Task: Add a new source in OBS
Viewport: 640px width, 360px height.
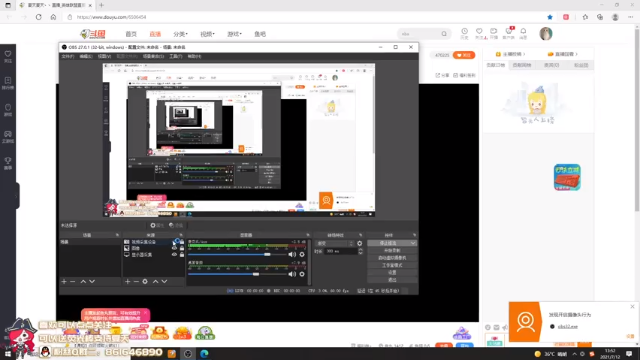Action: pos(127,281)
